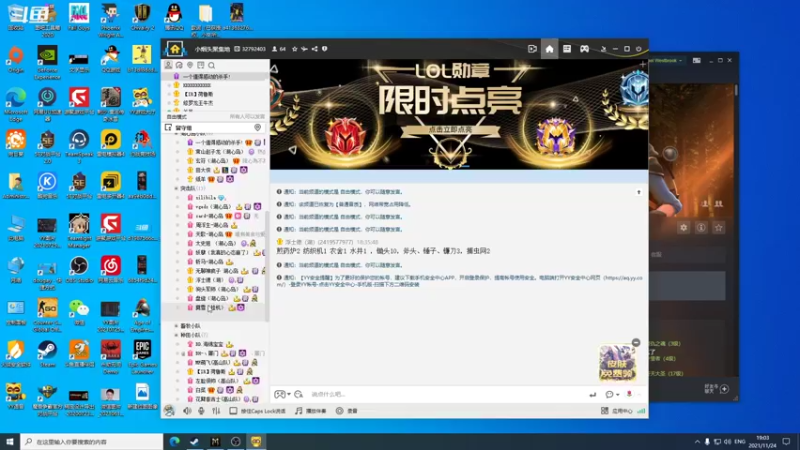Click the channel list vertical scrollbar
800x450 pixels.
[267, 265]
